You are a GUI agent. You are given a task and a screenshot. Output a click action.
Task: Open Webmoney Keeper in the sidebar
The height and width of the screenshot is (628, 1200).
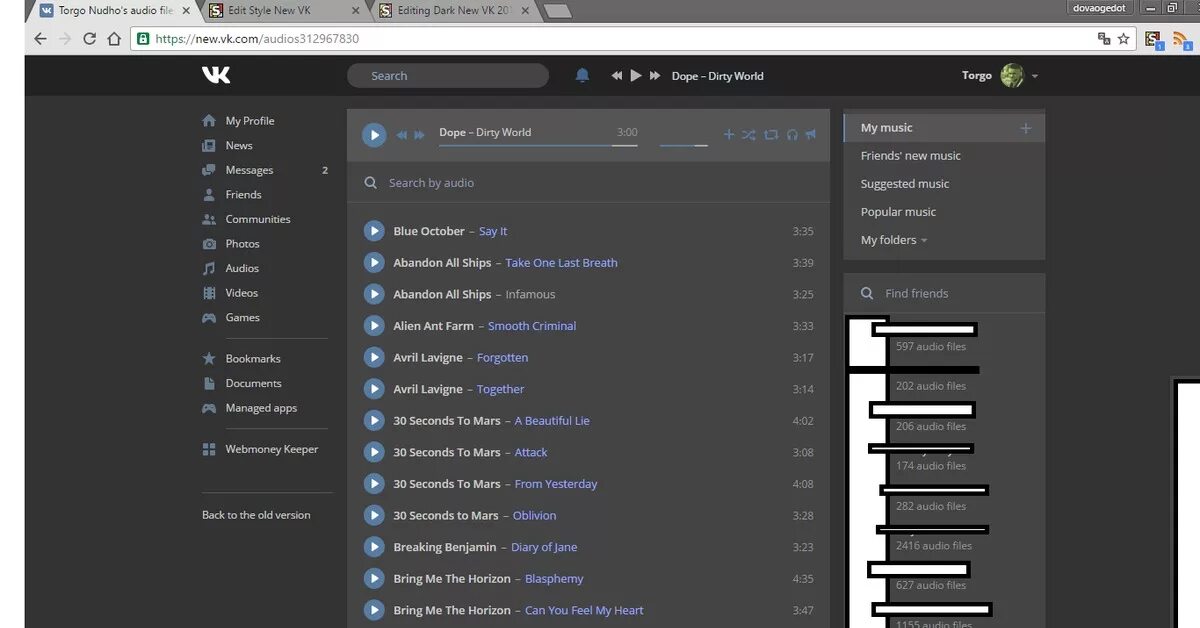coord(272,449)
